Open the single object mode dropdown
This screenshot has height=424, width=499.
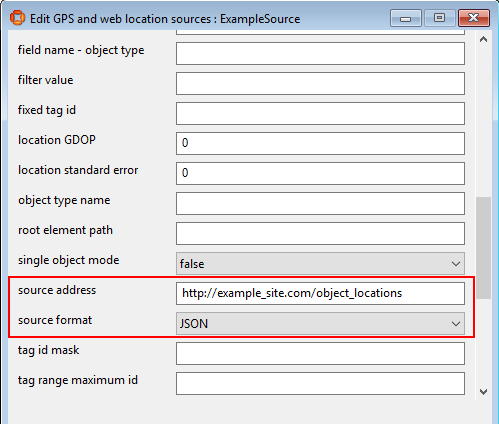[320, 263]
